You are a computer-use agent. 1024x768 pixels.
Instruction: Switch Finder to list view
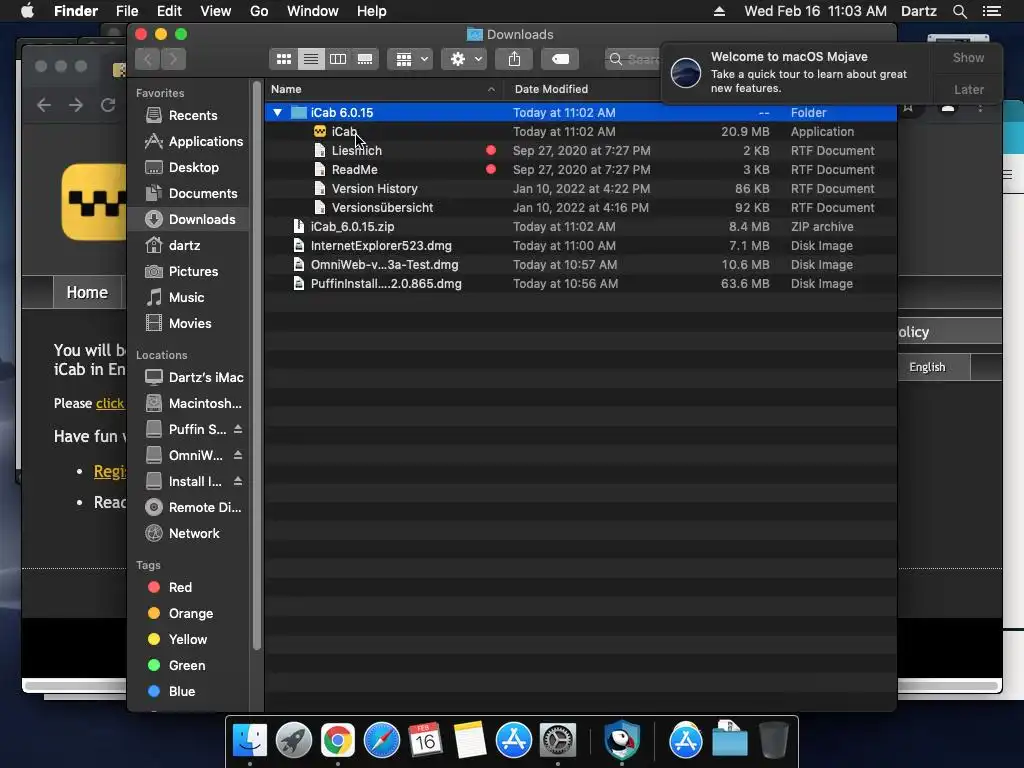[311, 59]
